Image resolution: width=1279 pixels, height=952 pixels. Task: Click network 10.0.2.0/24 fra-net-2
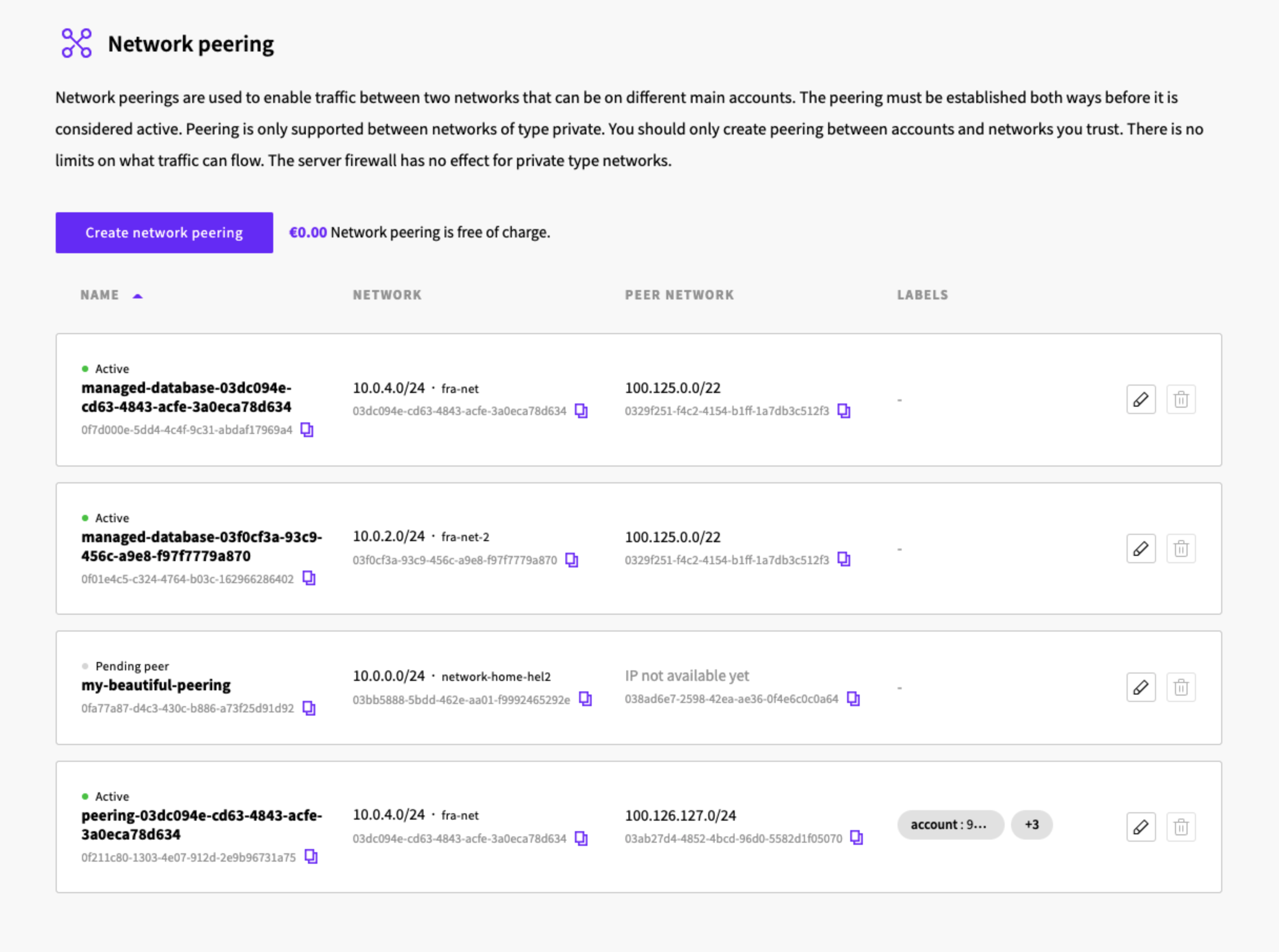click(x=421, y=536)
